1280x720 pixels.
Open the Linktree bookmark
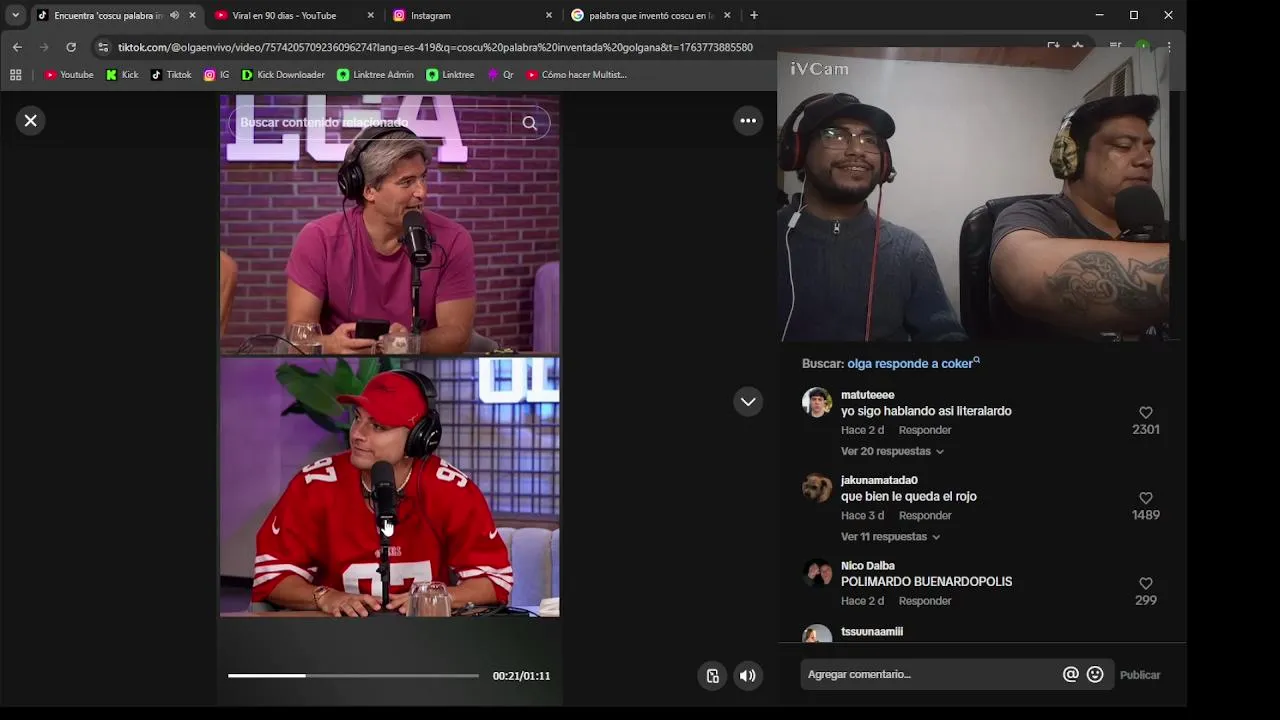click(450, 75)
